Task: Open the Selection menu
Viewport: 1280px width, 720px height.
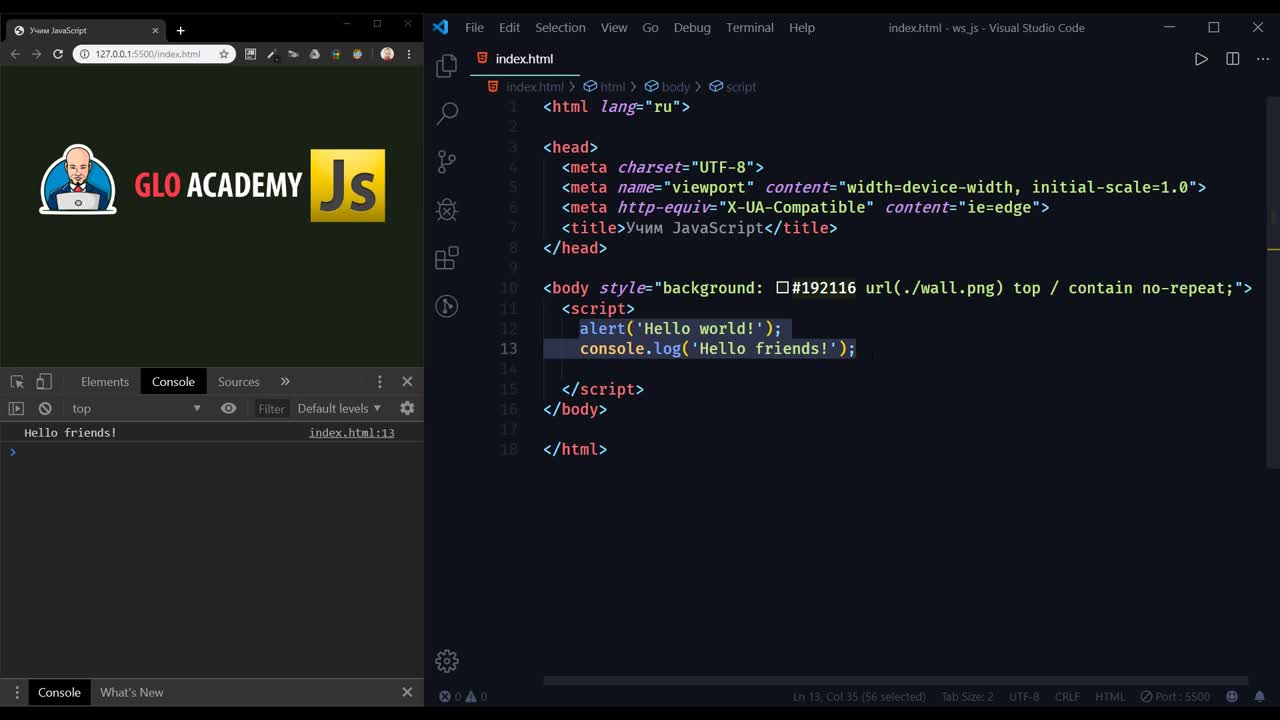Action: 560,28
